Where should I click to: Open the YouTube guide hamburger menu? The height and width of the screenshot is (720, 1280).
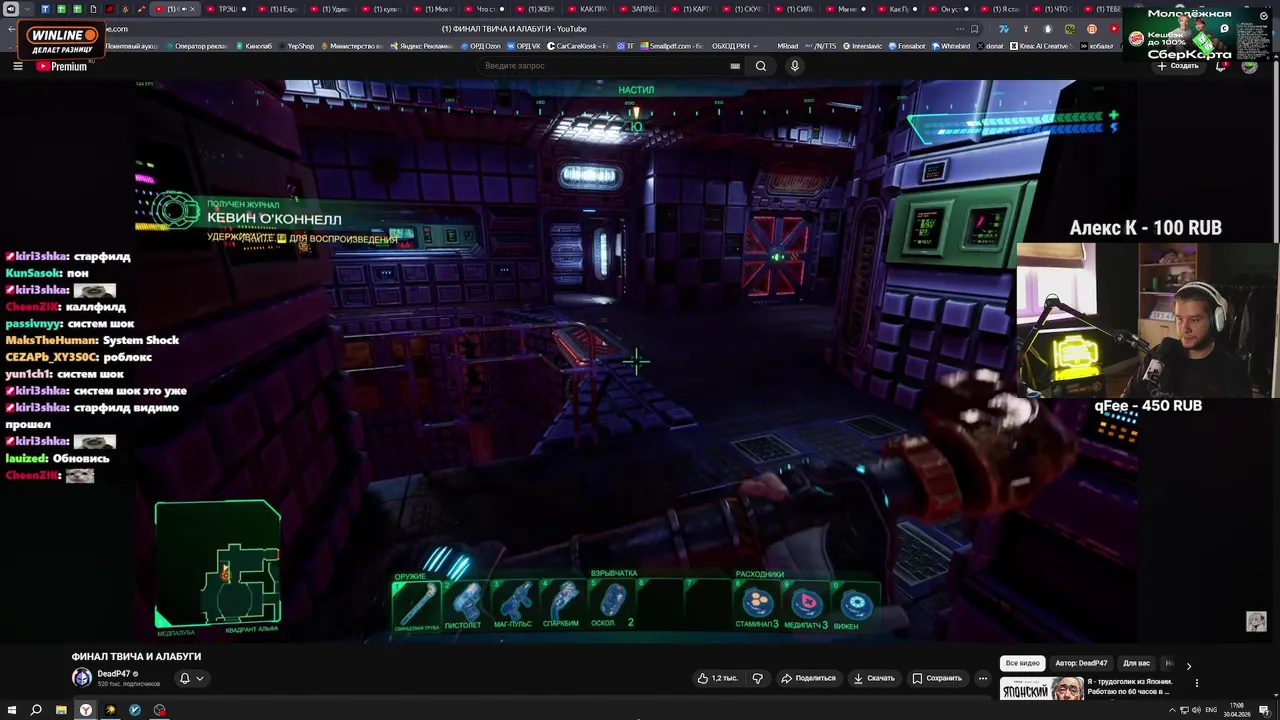point(17,66)
